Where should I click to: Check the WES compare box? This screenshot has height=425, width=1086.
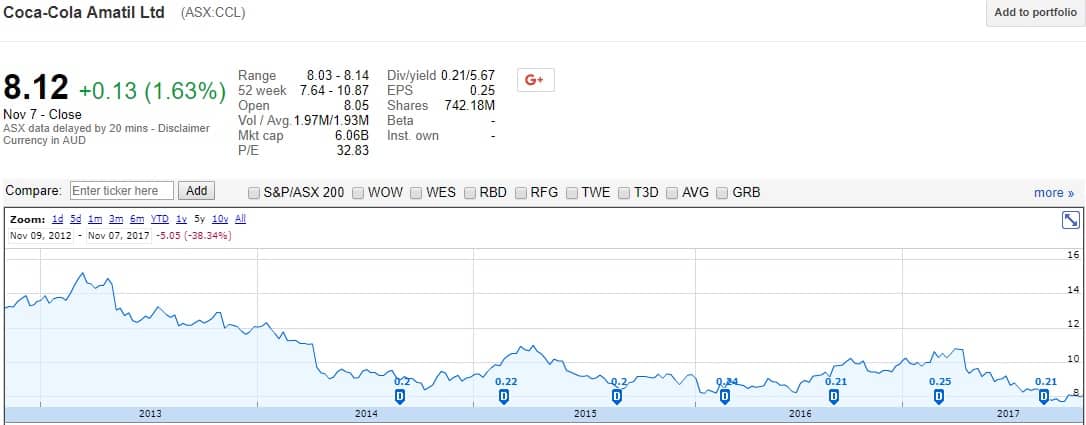click(416, 192)
